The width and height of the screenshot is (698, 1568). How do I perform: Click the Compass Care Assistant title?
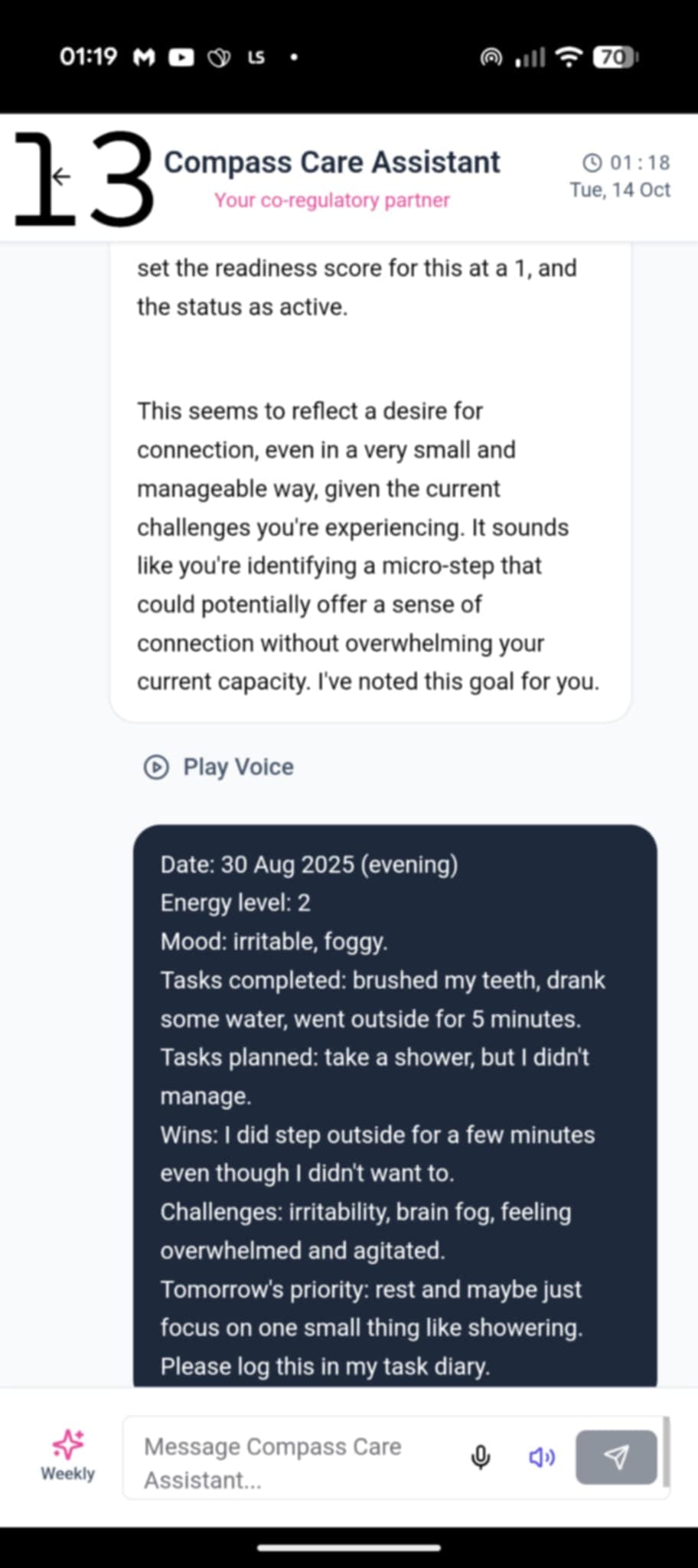coord(332,162)
